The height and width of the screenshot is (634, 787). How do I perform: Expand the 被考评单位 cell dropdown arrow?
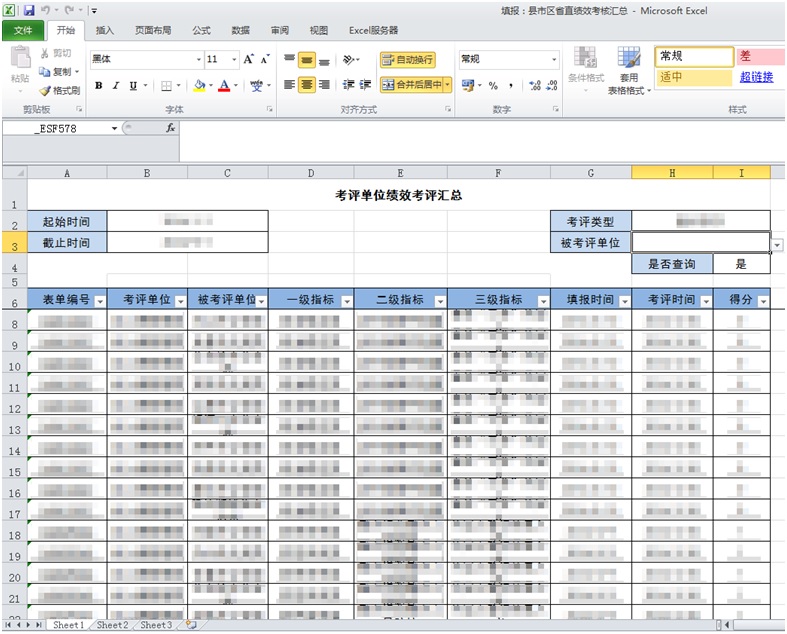777,244
